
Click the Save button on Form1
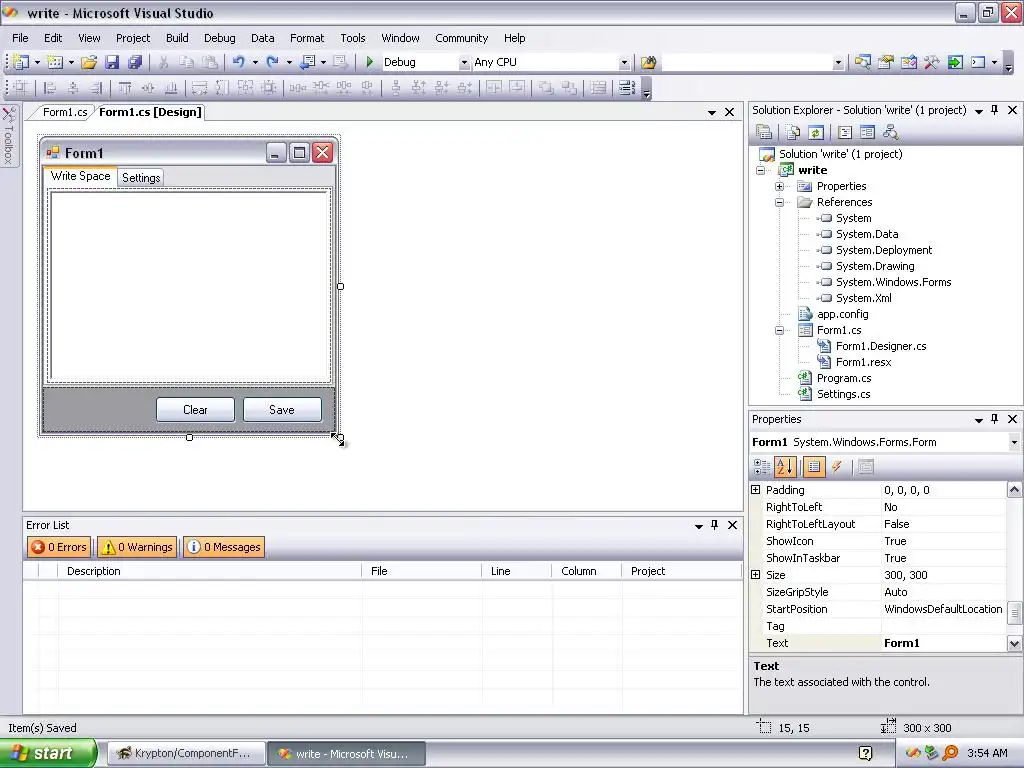click(x=282, y=409)
